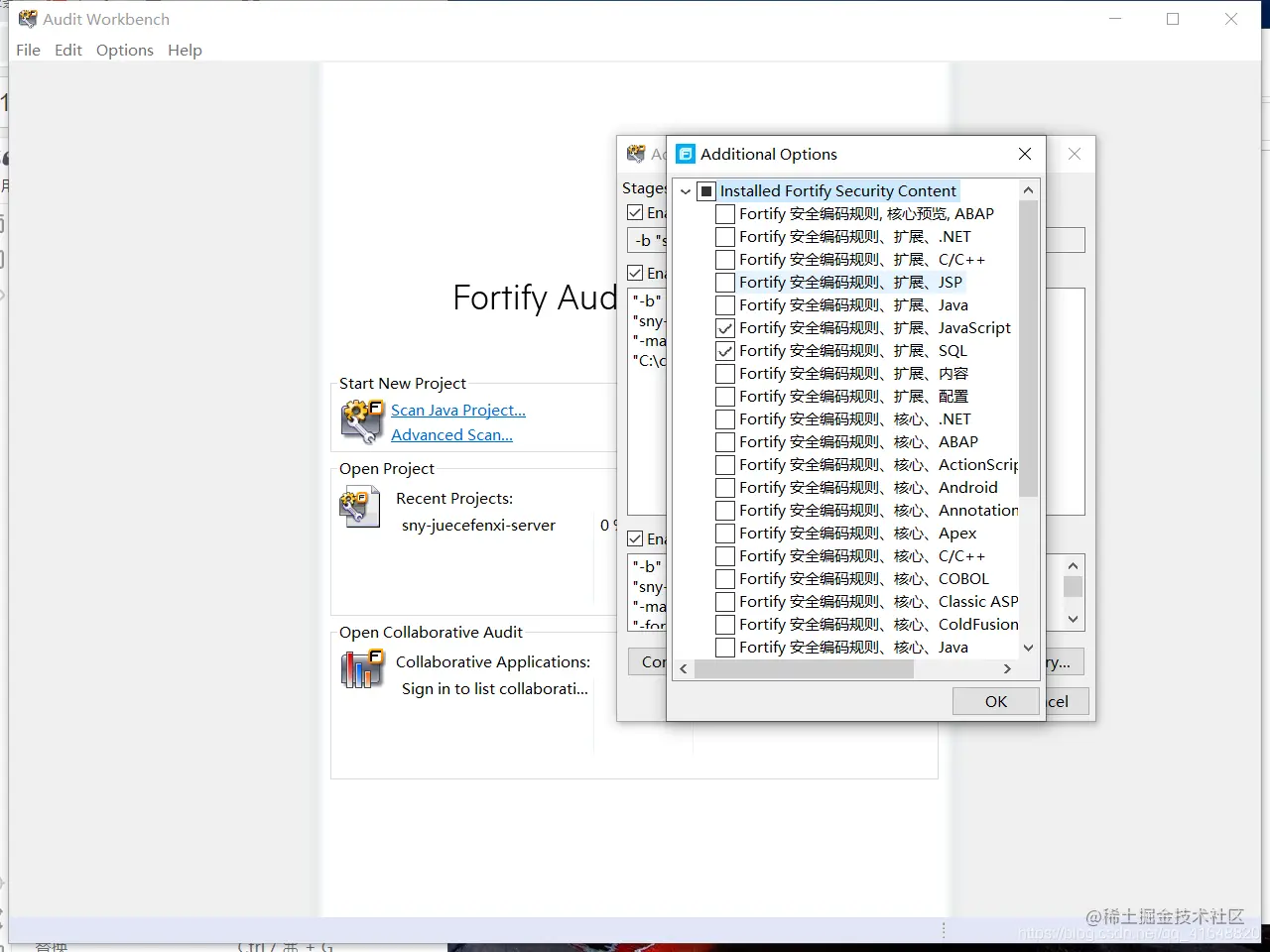1270x952 pixels.
Task: Uncheck the 扩展、JavaScript rule checkbox
Action: click(x=725, y=327)
